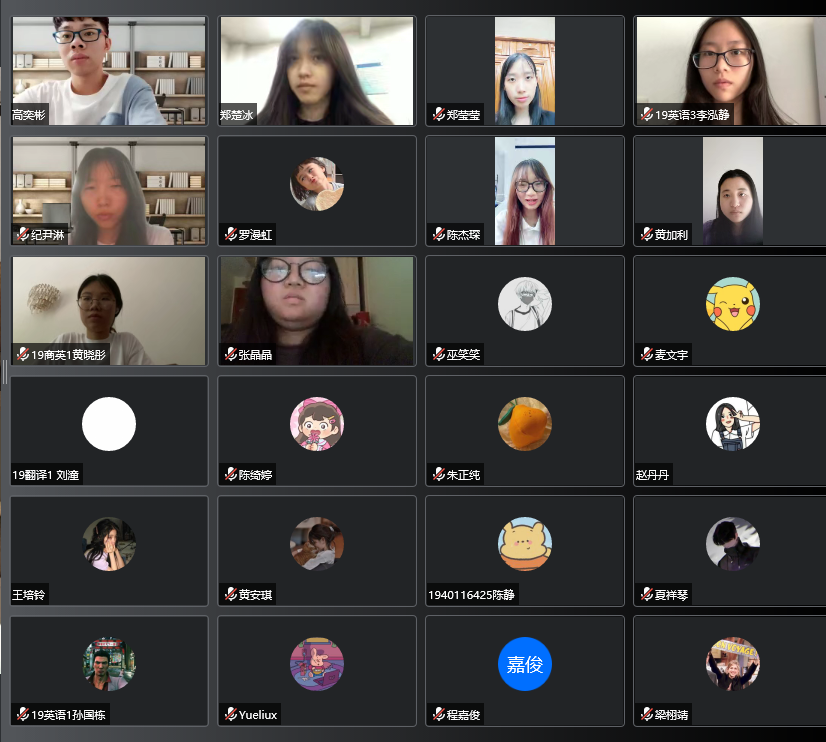Select the Pikachu avatar of 麦文宇

(733, 304)
